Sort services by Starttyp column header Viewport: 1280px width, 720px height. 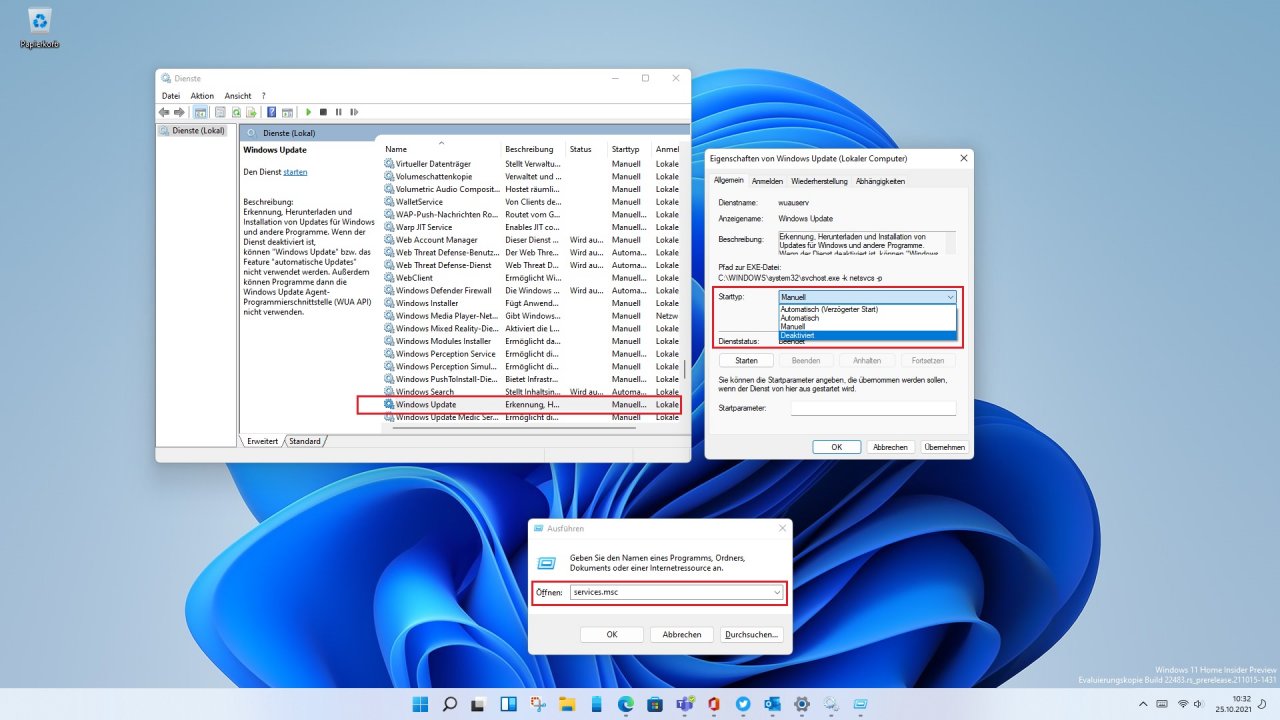(x=628, y=149)
